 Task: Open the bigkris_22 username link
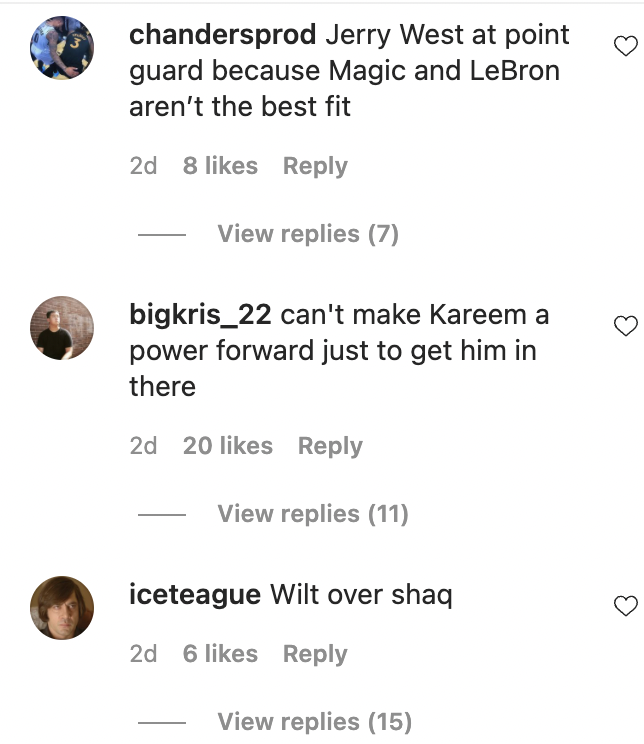click(200, 315)
